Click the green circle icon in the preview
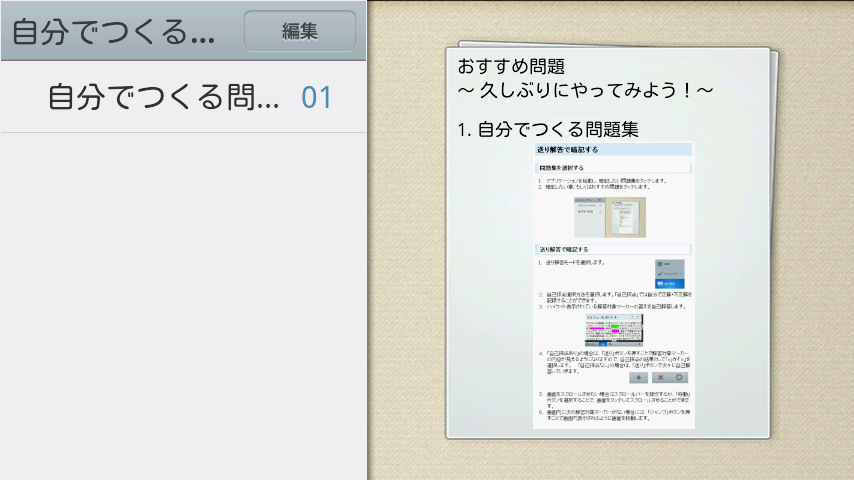Viewport: 854px width, 480px height. (679, 378)
